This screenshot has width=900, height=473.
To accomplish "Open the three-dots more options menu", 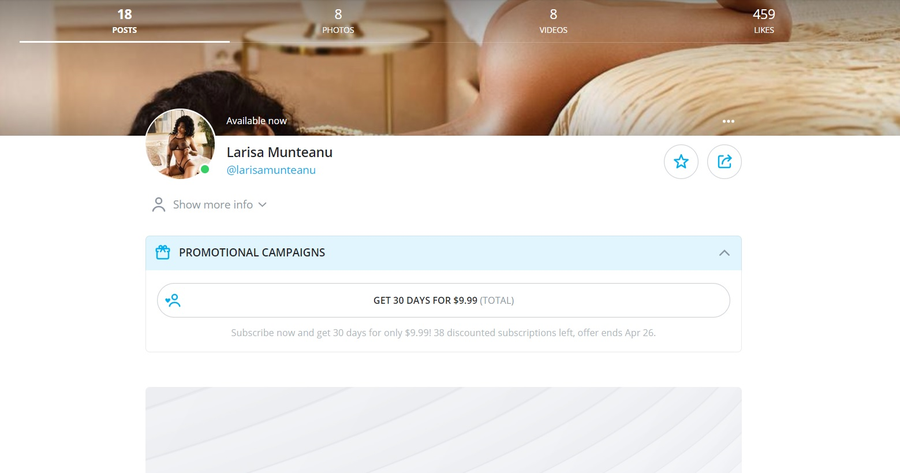I will tap(728, 121).
